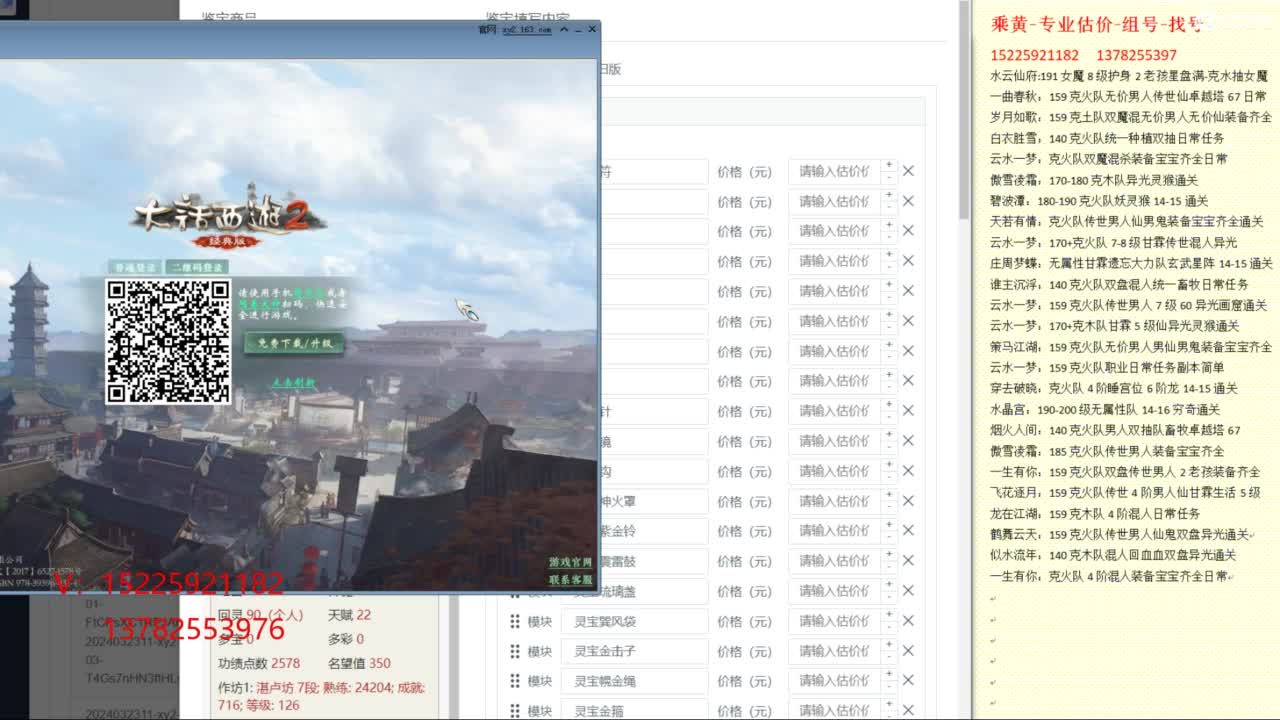The image size is (1280, 720).
Task: Click the 作坊1: 湛卢坊 7段 text
Action: [268, 688]
